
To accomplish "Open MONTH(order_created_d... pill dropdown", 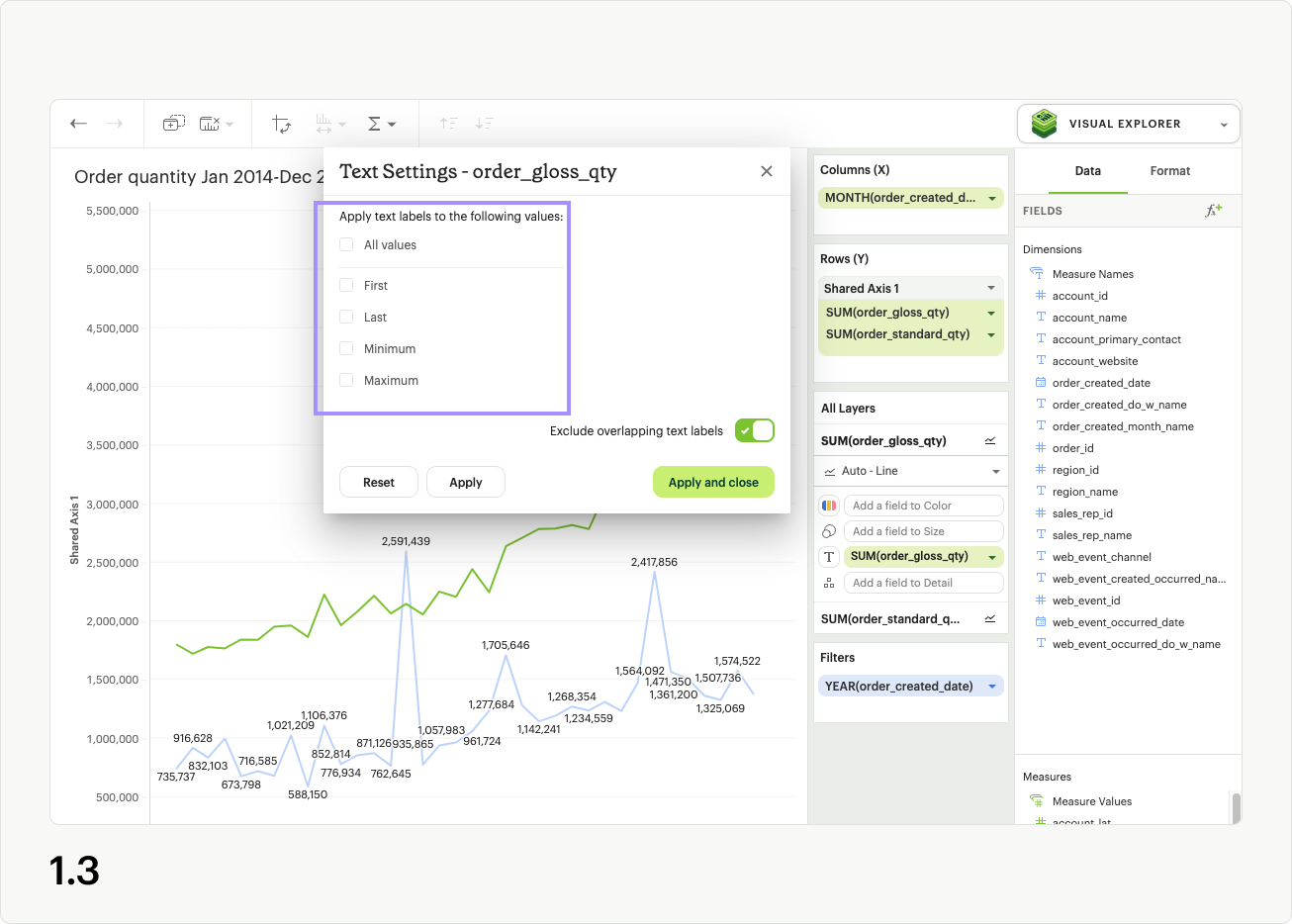I will tap(992, 199).
